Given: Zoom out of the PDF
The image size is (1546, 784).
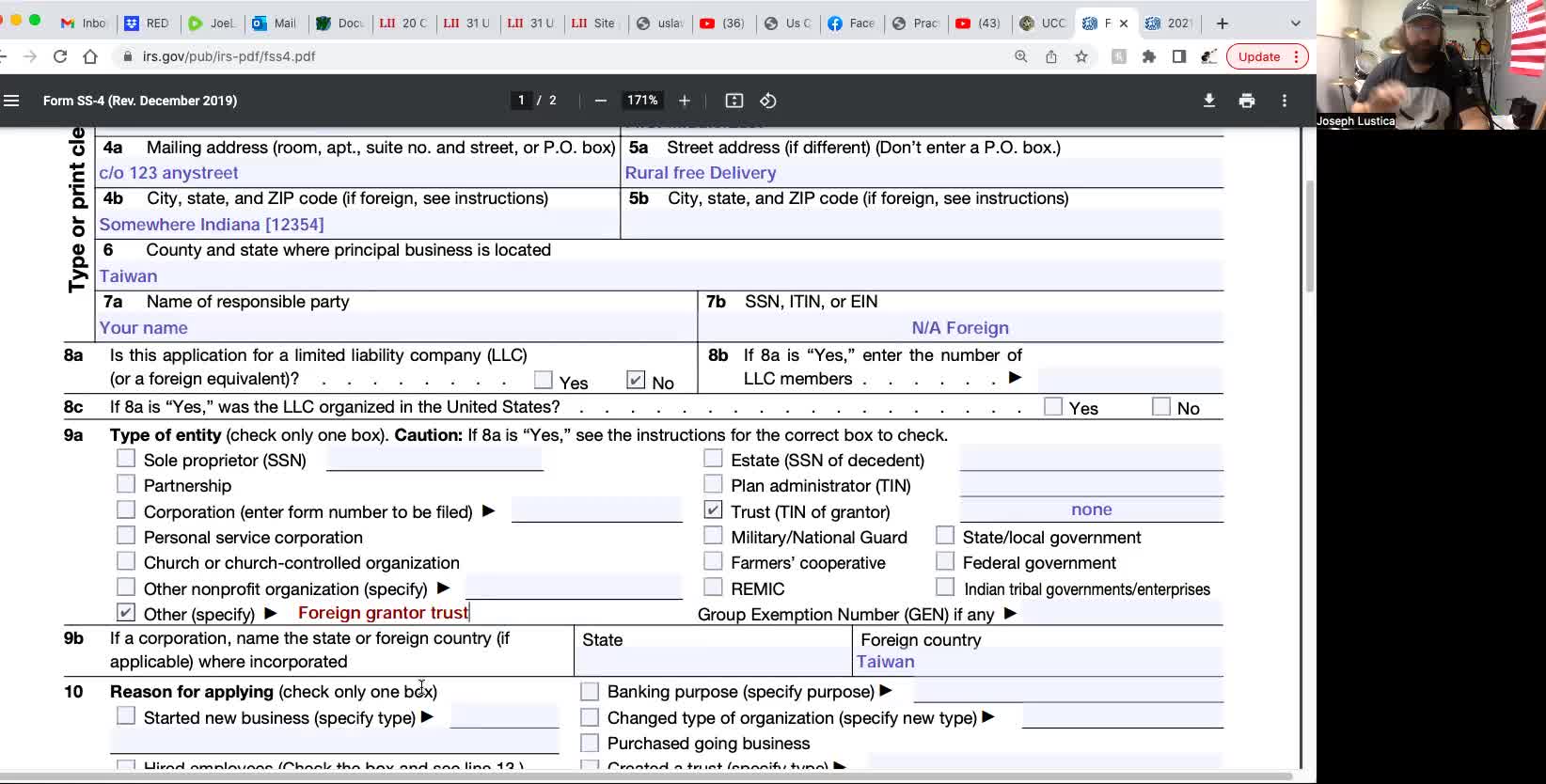Looking at the screenshot, I should point(601,101).
